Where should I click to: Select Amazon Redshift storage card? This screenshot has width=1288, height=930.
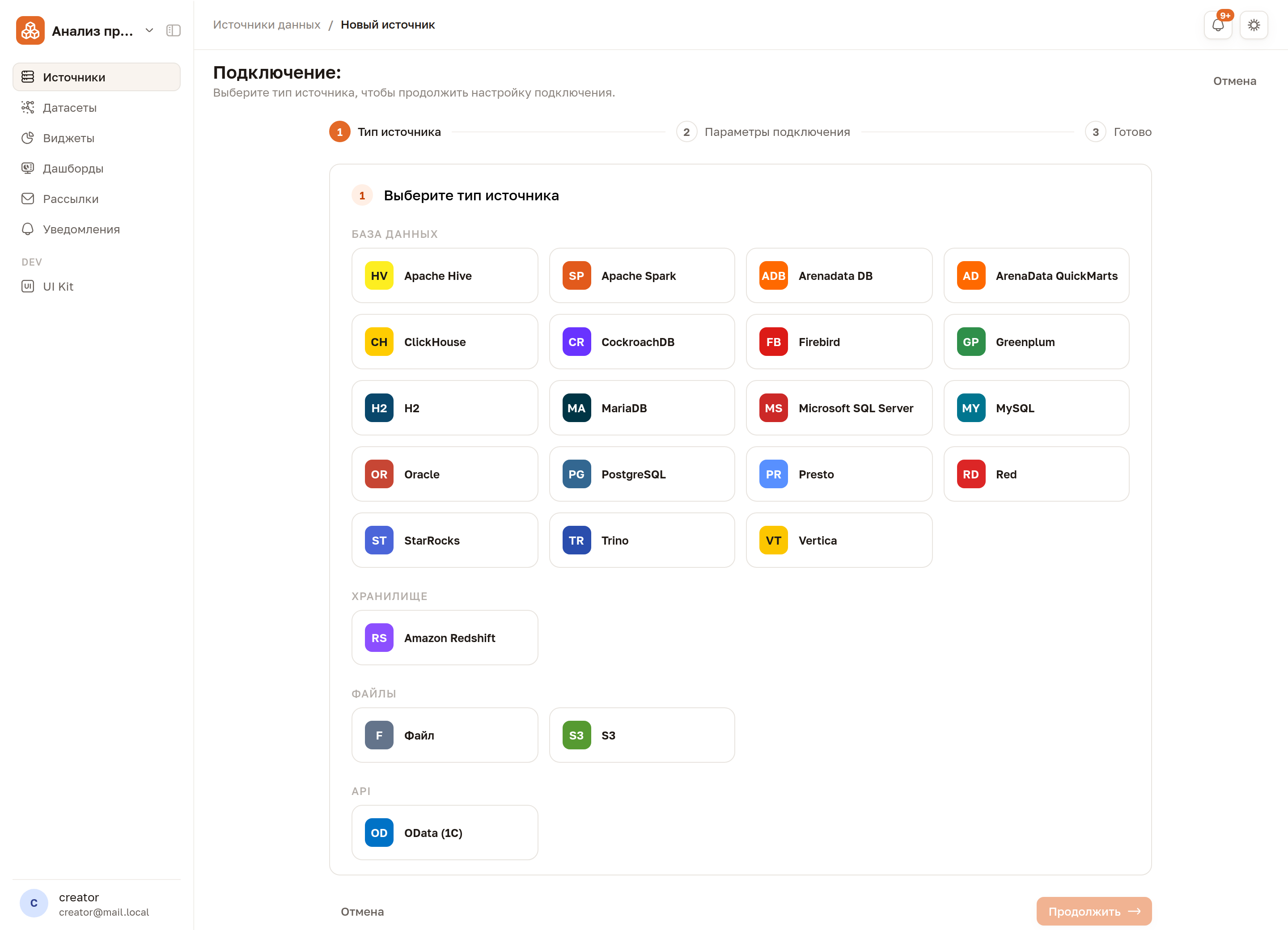click(445, 638)
